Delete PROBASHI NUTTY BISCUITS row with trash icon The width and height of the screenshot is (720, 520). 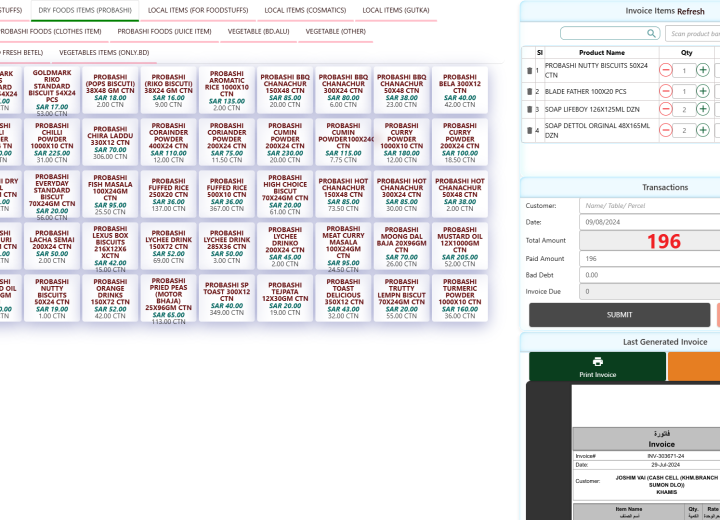(528, 71)
